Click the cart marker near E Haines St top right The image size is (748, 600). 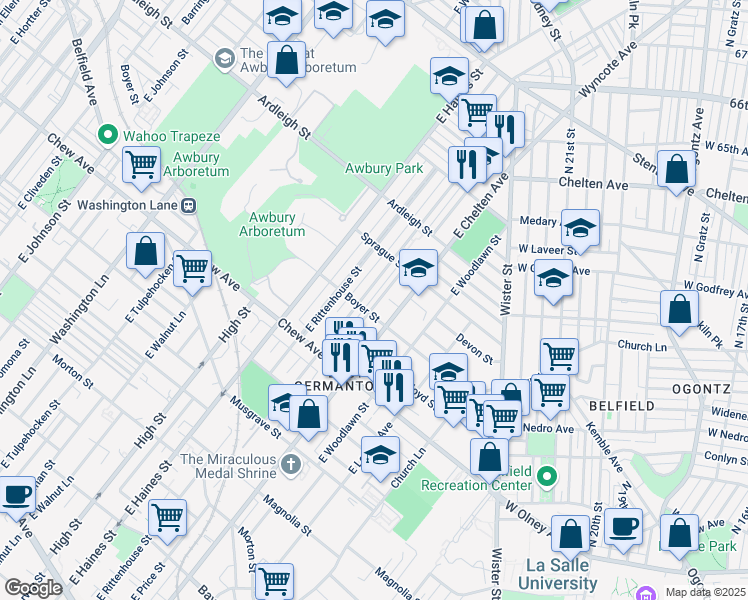coord(477,114)
